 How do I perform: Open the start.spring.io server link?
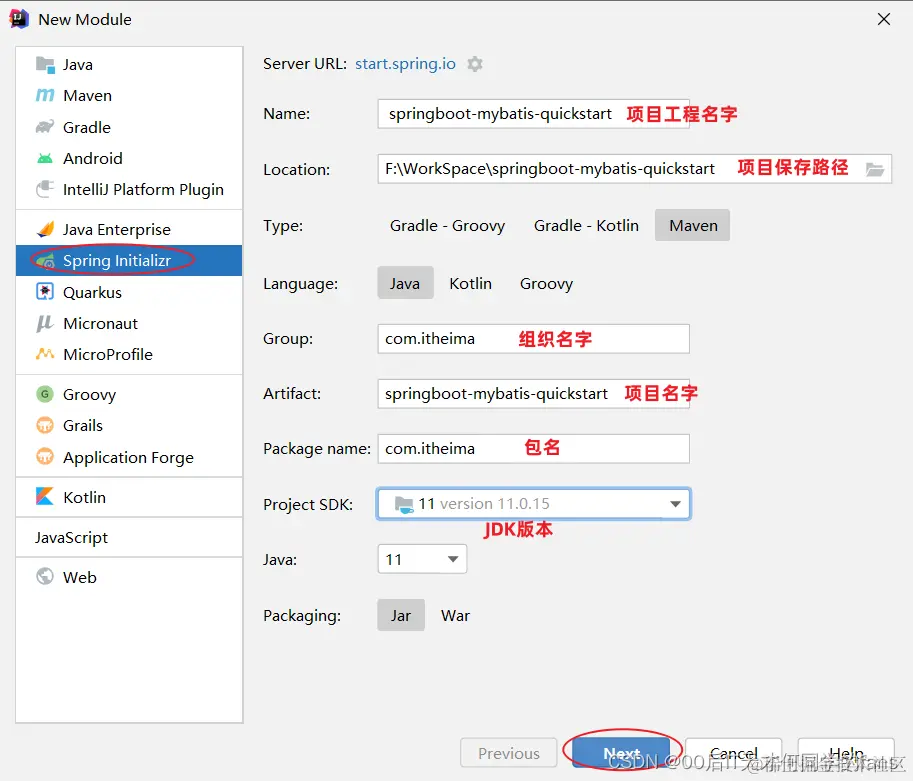point(405,63)
